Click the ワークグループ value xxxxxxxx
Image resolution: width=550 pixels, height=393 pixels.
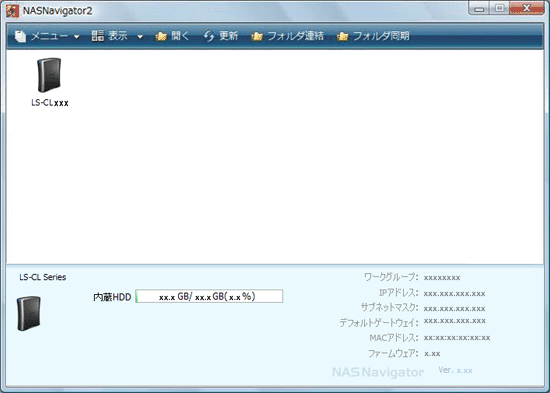[x=442, y=278]
